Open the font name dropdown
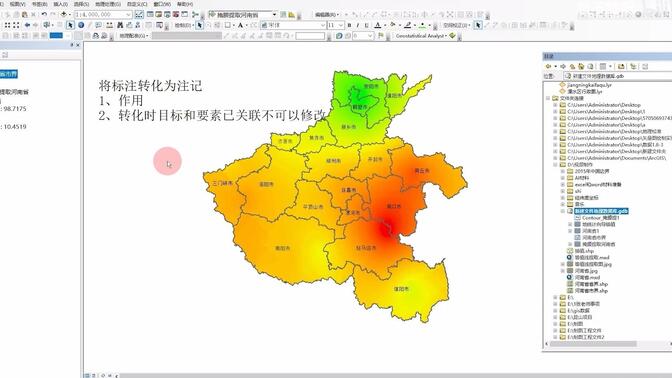This screenshot has width=672, height=378. [x=323, y=25]
